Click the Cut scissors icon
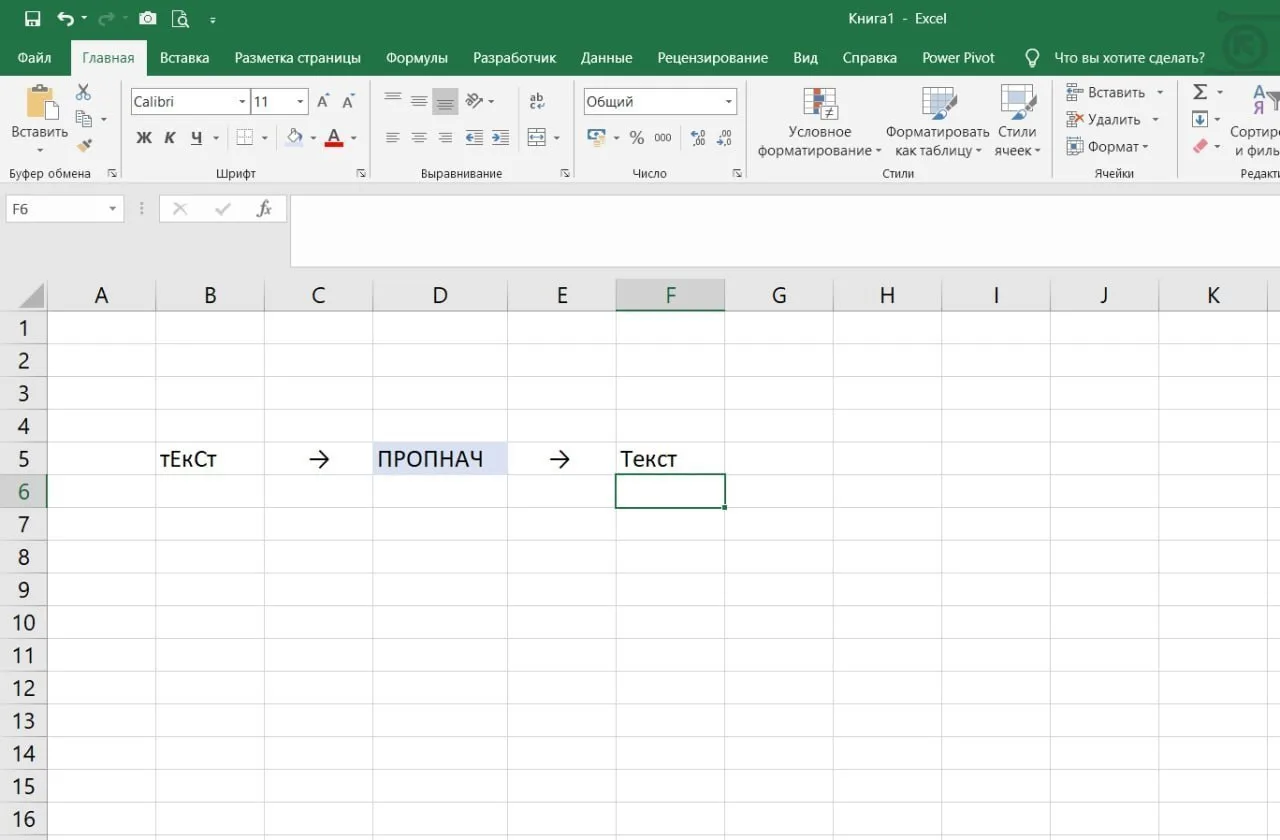Screen dimensions: 1280x840 pos(84,93)
